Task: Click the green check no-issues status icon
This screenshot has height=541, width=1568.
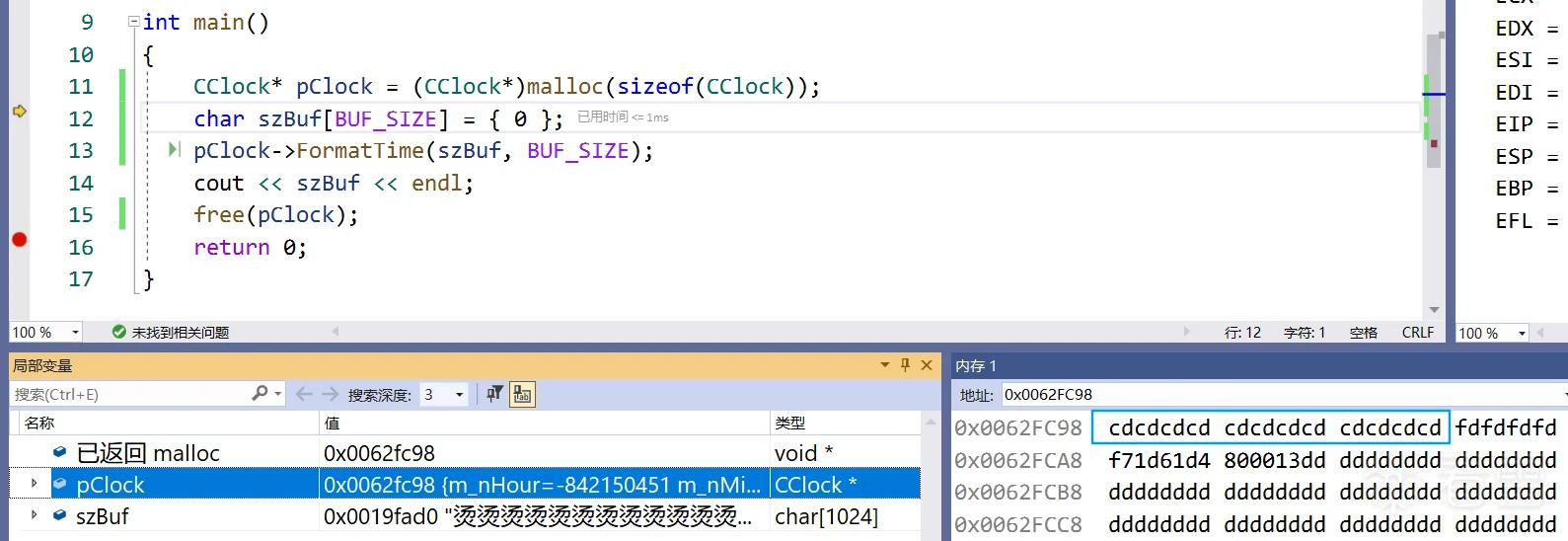Action: click(x=119, y=332)
